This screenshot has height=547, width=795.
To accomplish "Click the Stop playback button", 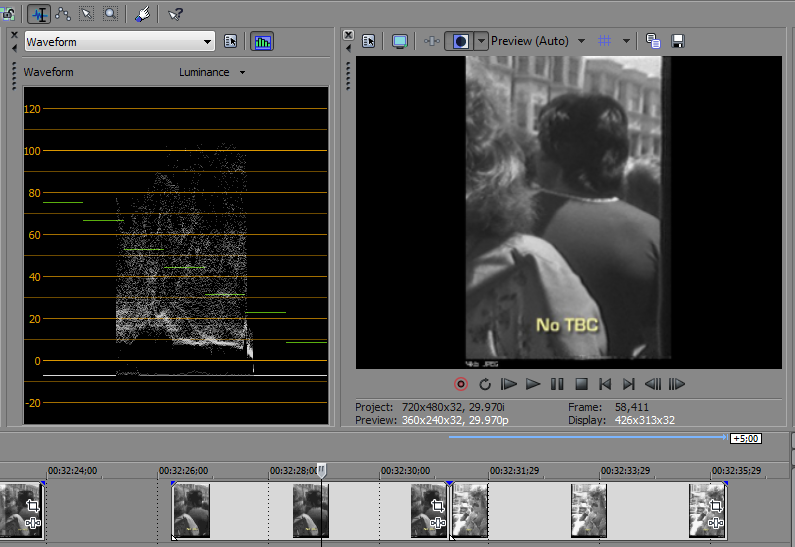I will point(580,384).
